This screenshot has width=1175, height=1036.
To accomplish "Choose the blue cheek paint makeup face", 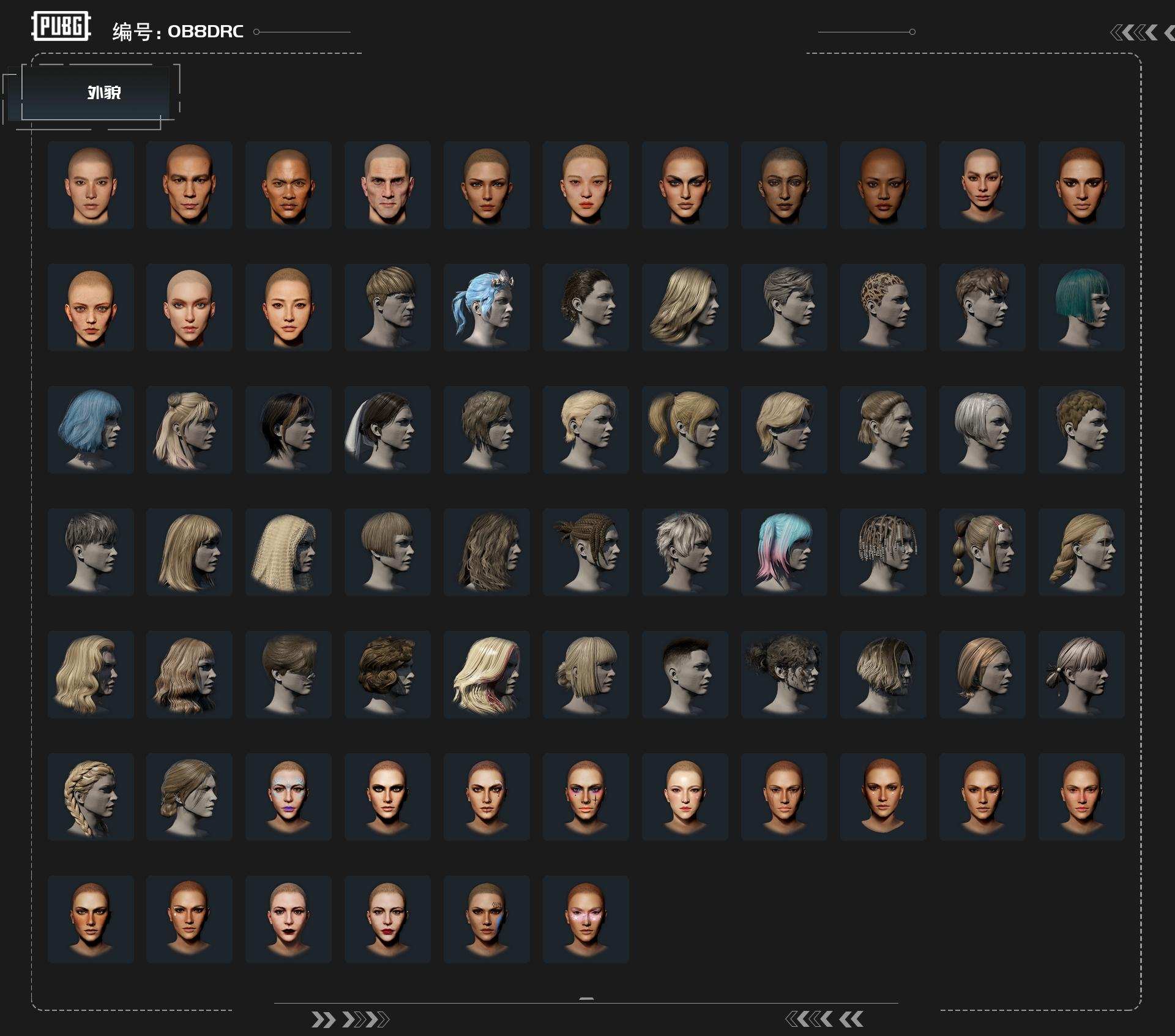I will [486, 919].
